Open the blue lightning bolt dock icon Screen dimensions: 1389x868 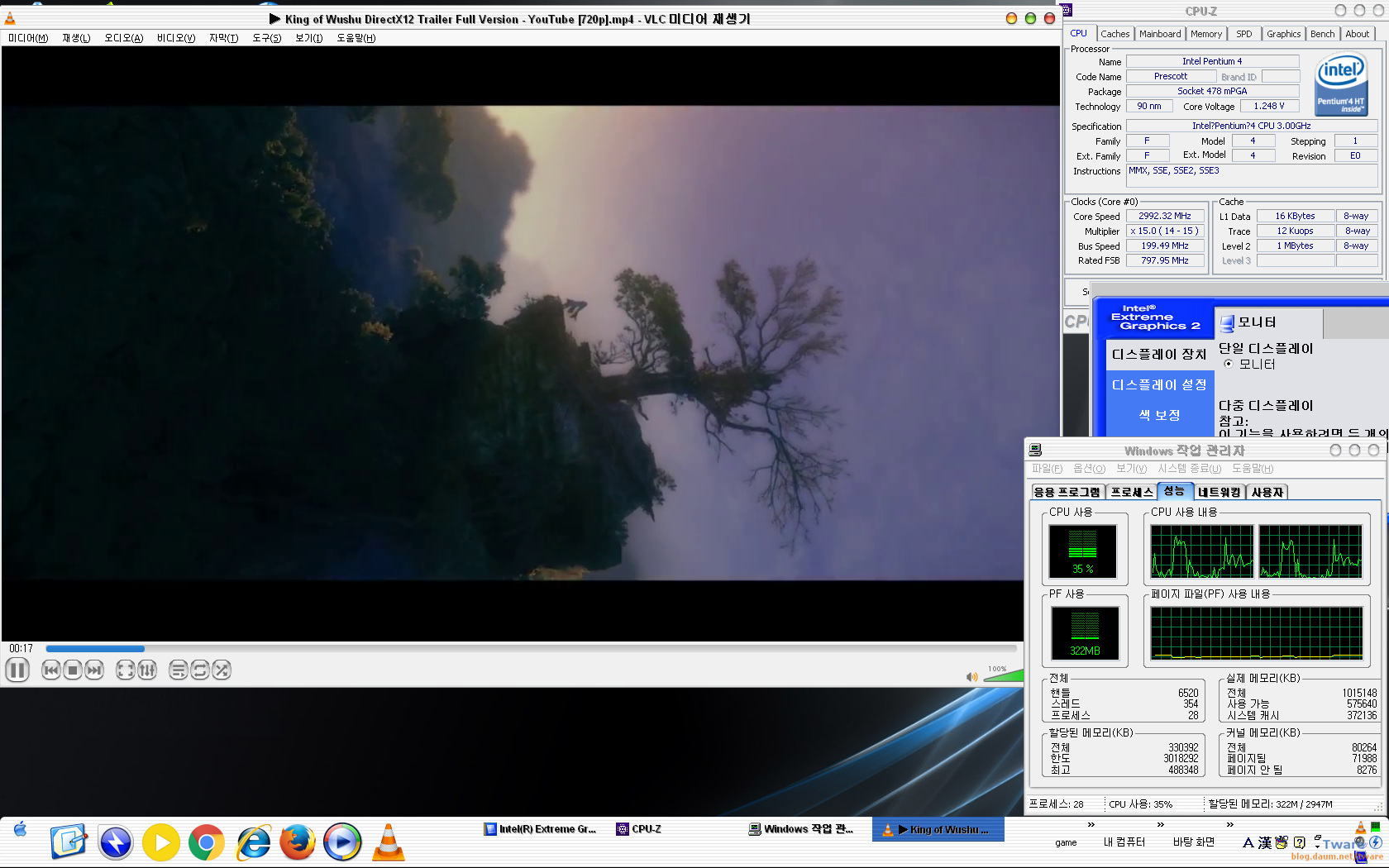116,842
